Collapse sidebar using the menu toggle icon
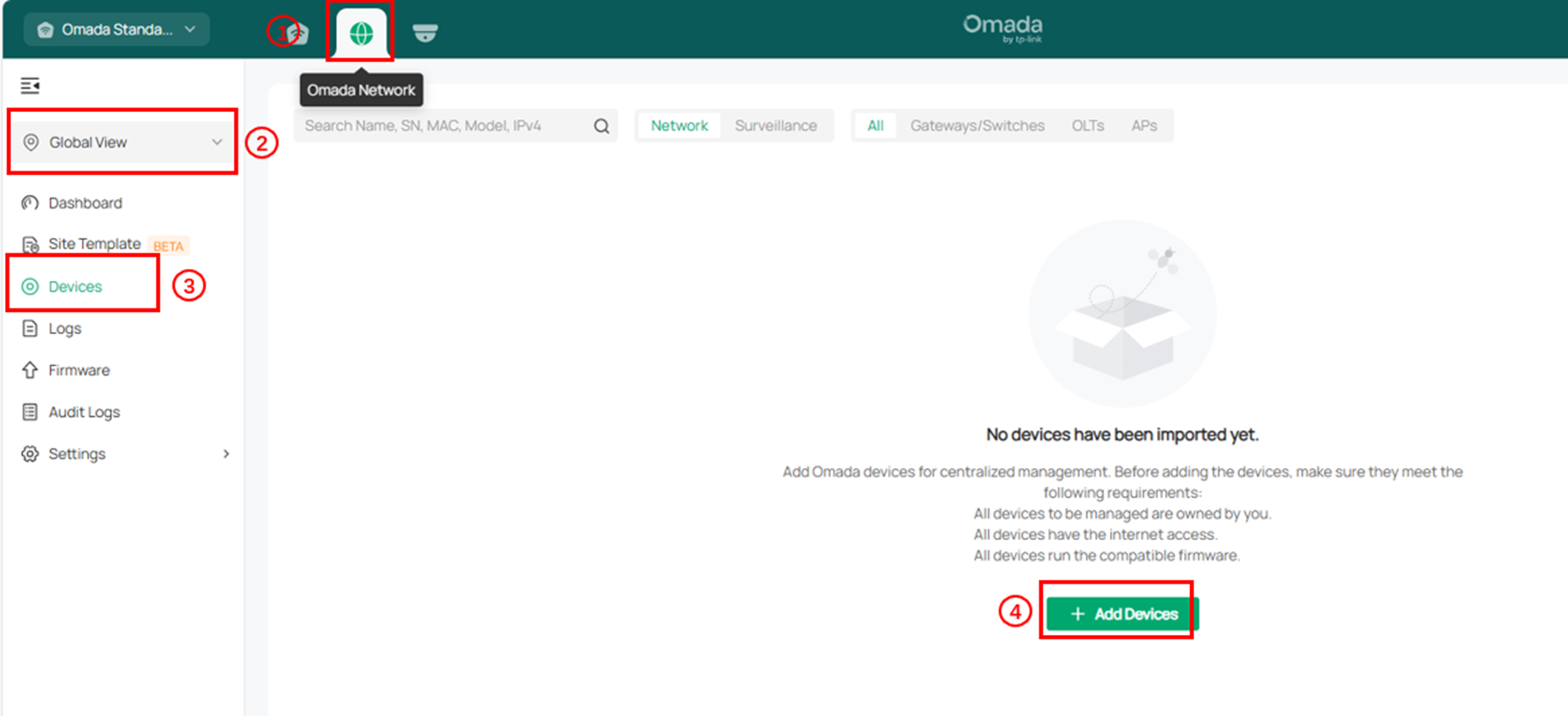This screenshot has height=716, width=1568. [30, 85]
